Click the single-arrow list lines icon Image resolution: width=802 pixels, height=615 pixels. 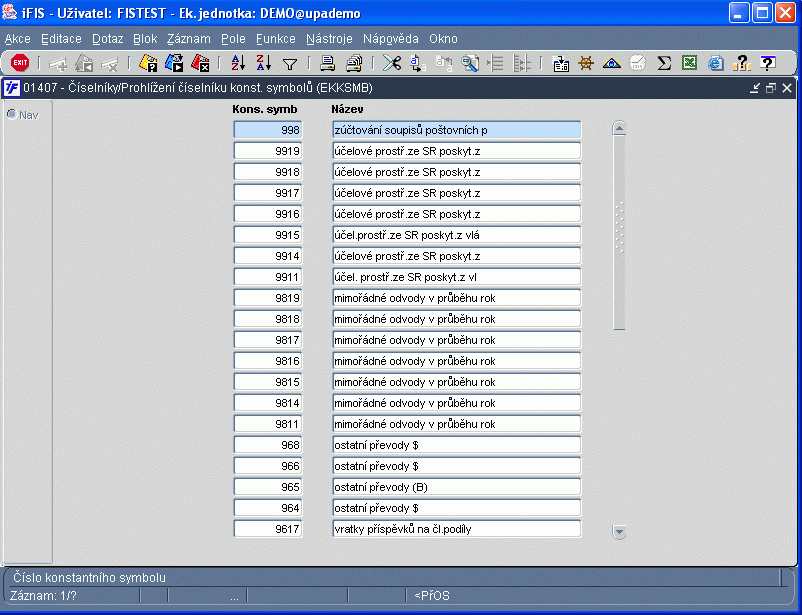tap(496, 63)
